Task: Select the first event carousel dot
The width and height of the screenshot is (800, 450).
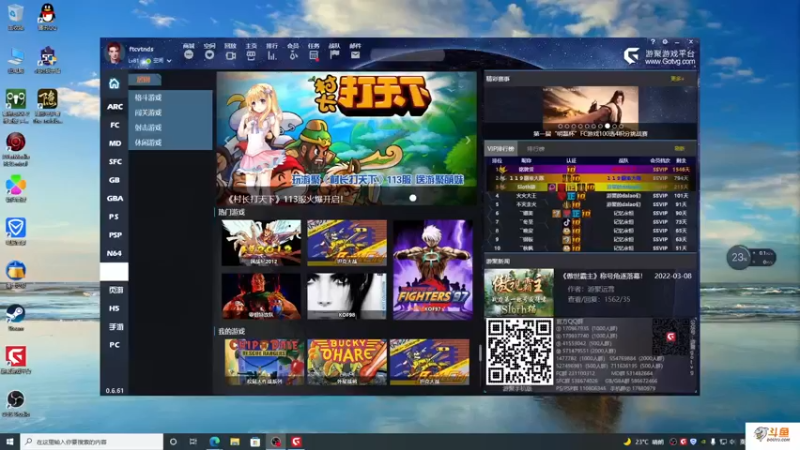Action: pyautogui.click(x=560, y=126)
